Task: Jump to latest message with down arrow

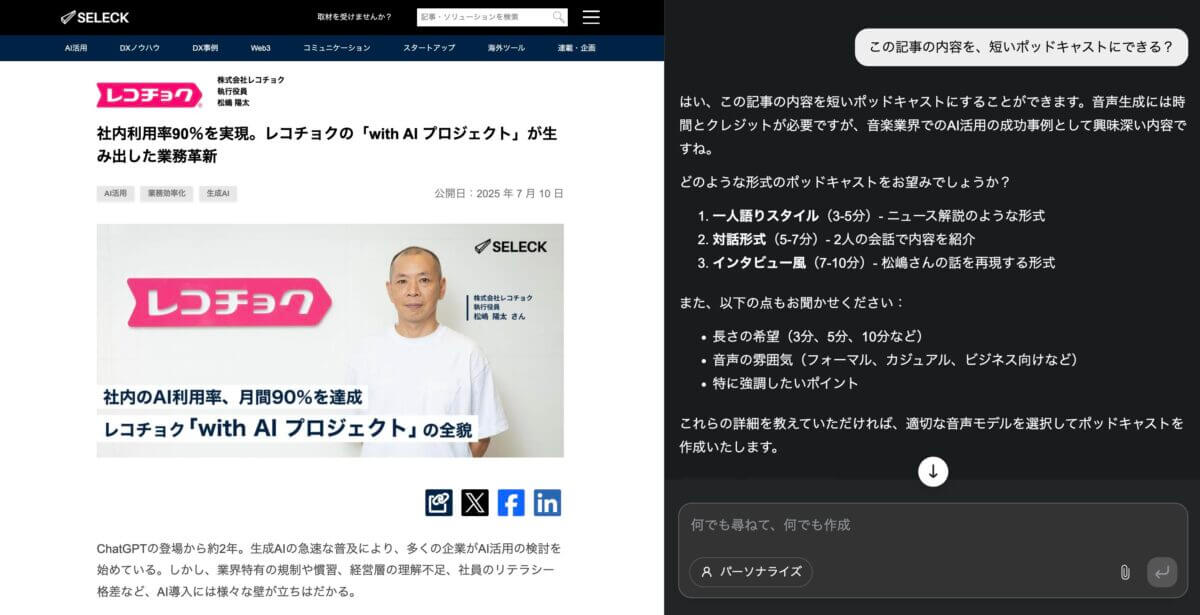Action: (932, 471)
